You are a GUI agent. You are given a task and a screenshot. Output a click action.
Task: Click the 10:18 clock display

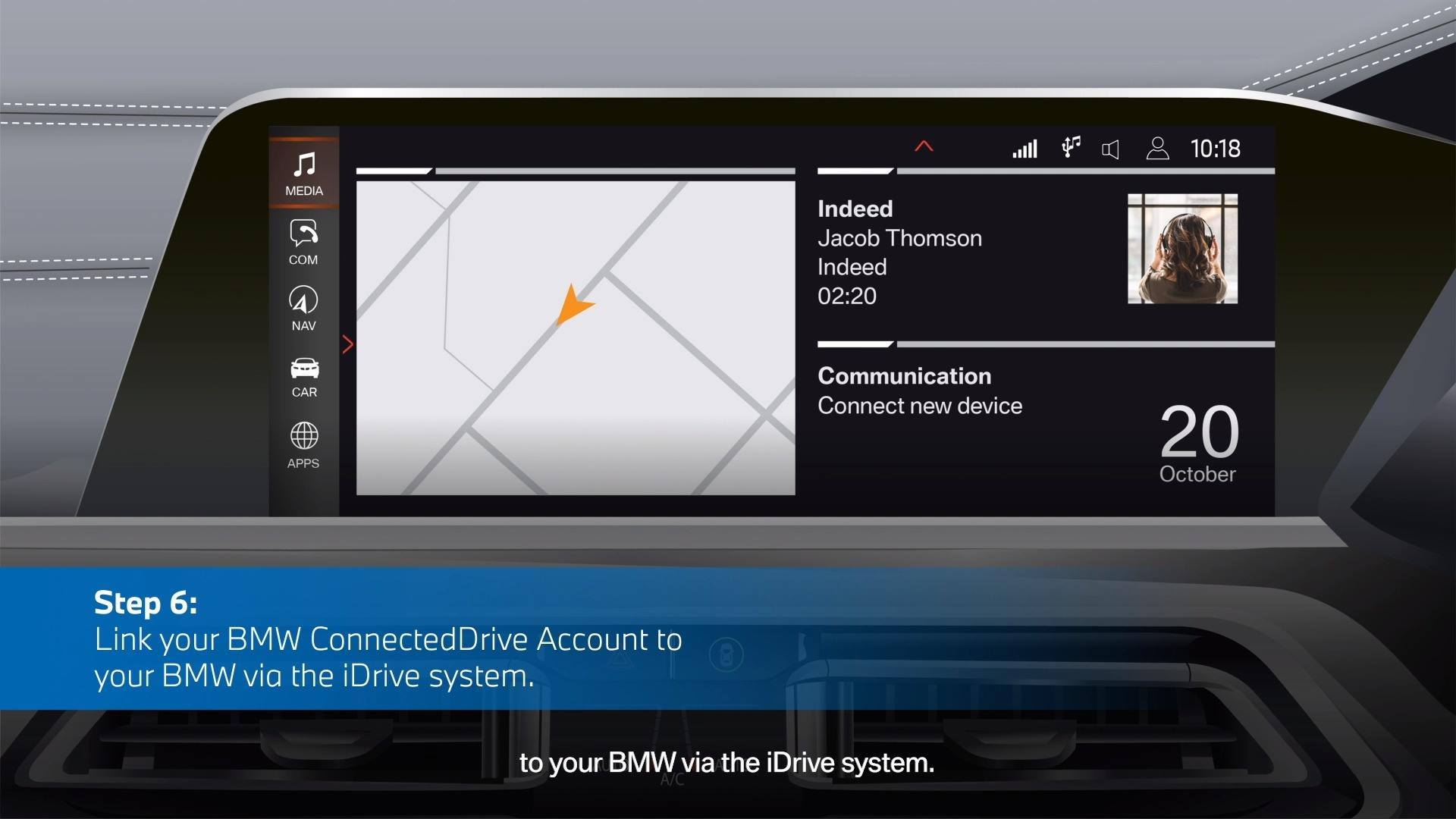click(x=1215, y=149)
